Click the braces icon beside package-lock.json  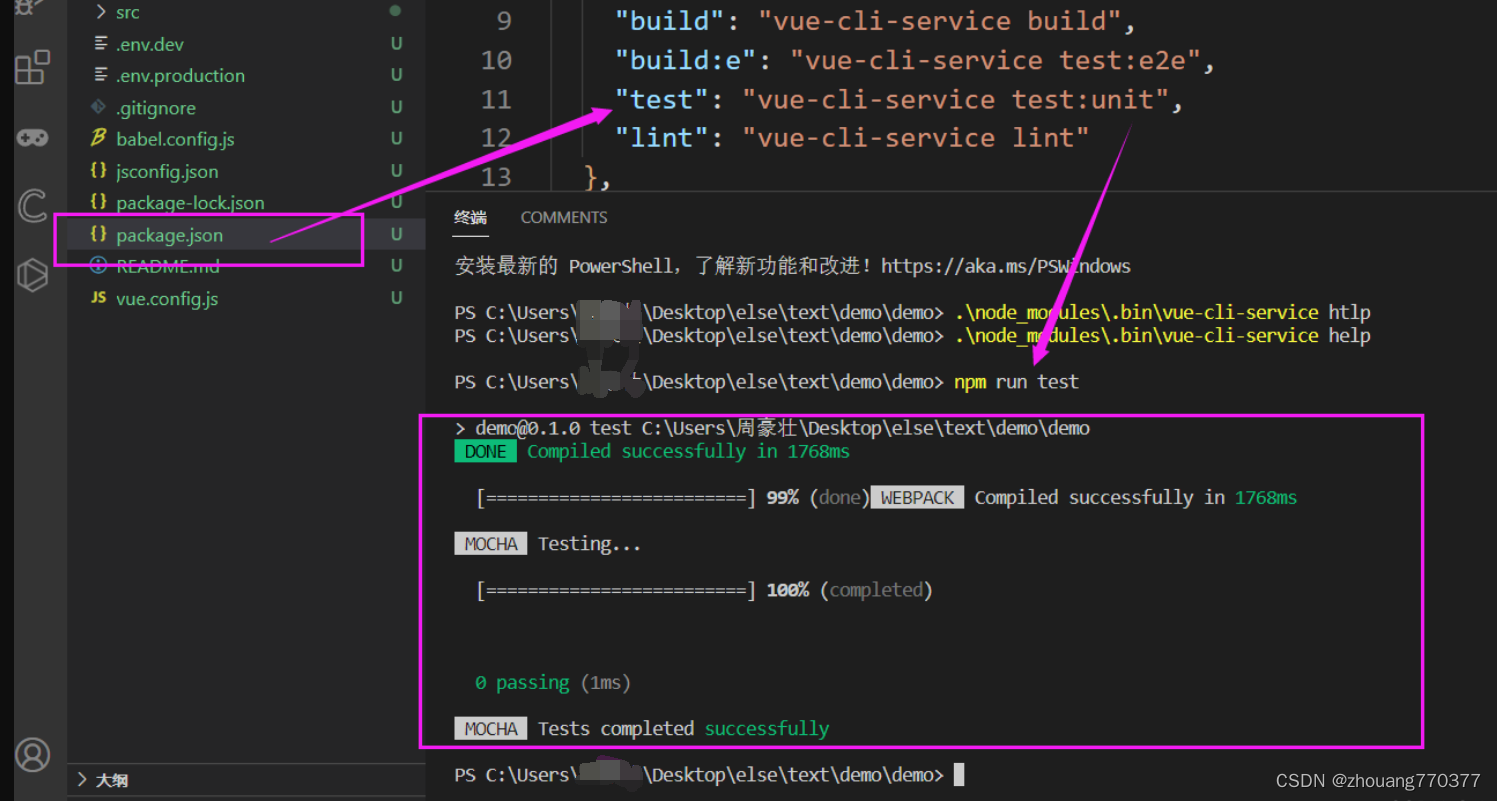98,202
